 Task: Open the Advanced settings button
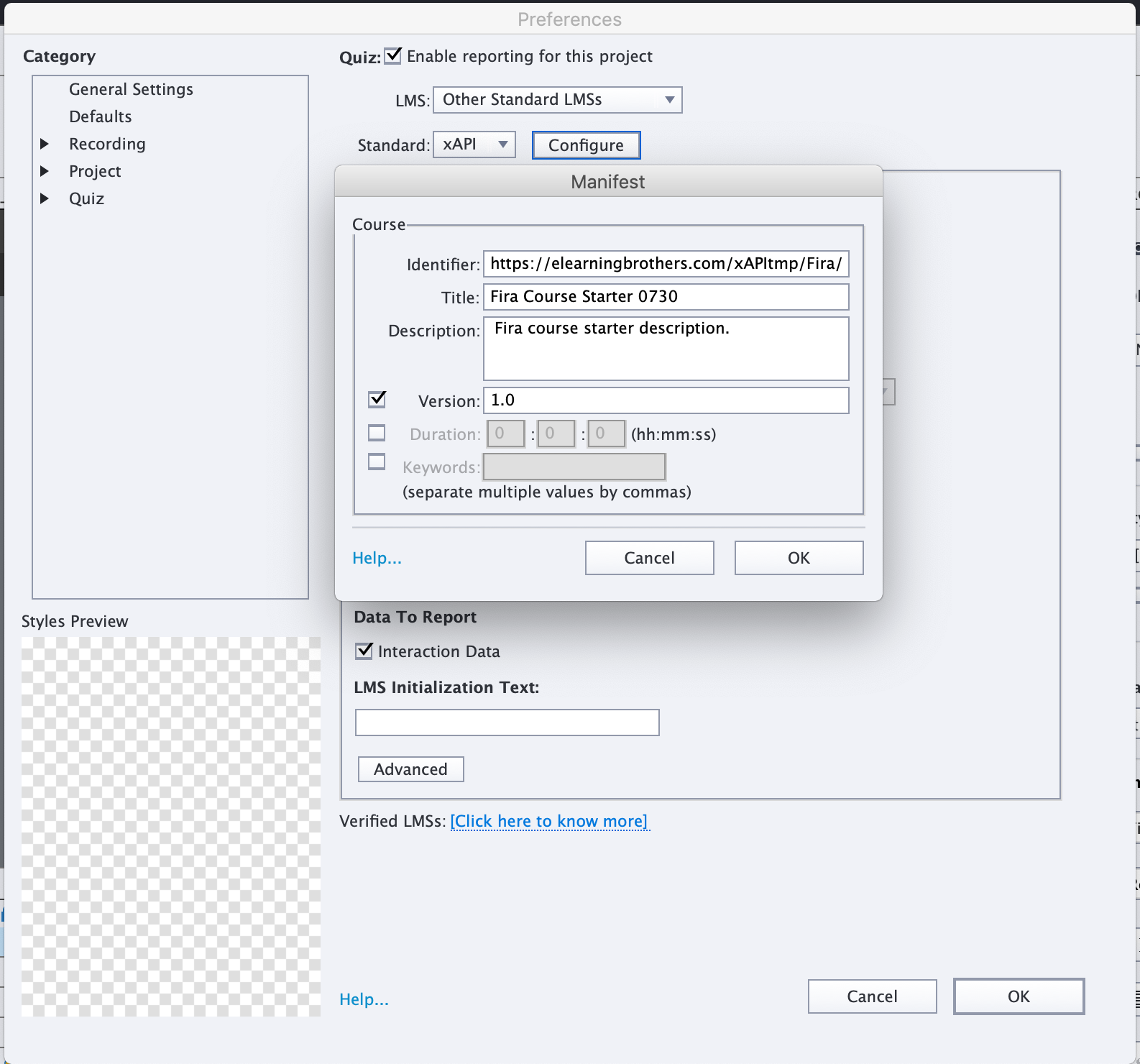[x=410, y=769]
